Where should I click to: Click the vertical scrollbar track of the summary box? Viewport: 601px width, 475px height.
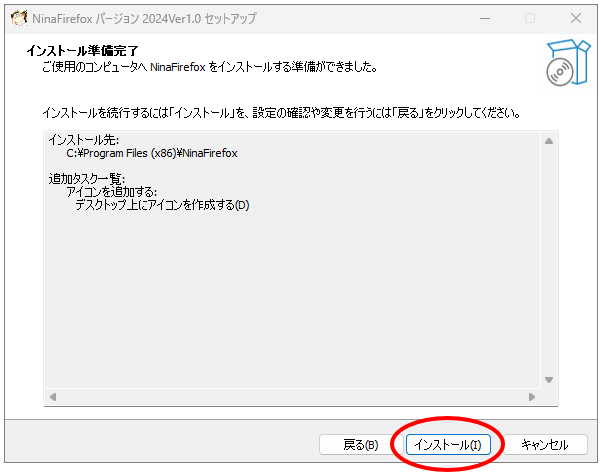click(548, 260)
